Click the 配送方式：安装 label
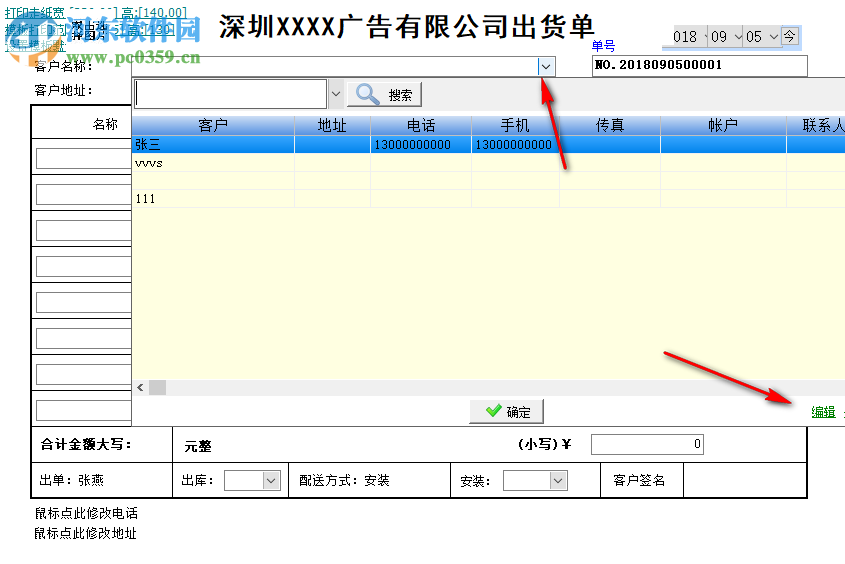 pos(344,480)
